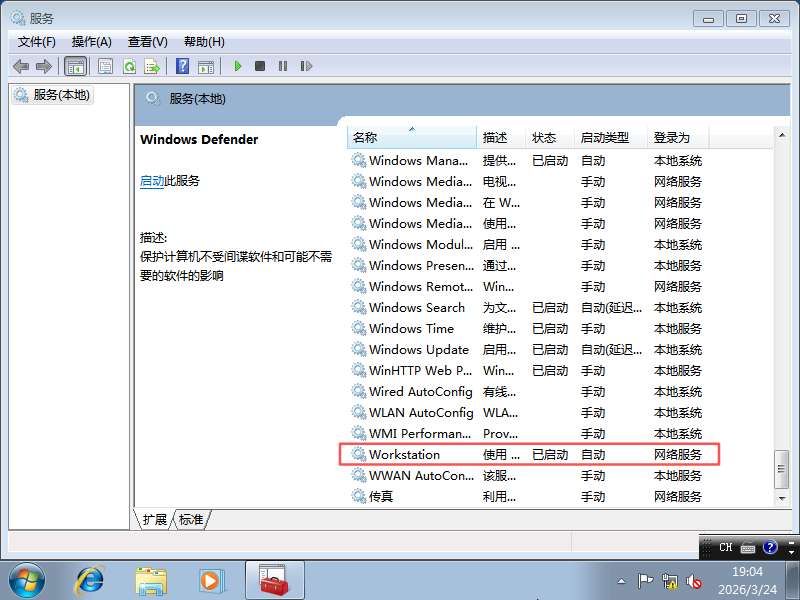Viewport: 800px width, 600px height.
Task: Click the Stop Service square button
Action: coord(260,66)
